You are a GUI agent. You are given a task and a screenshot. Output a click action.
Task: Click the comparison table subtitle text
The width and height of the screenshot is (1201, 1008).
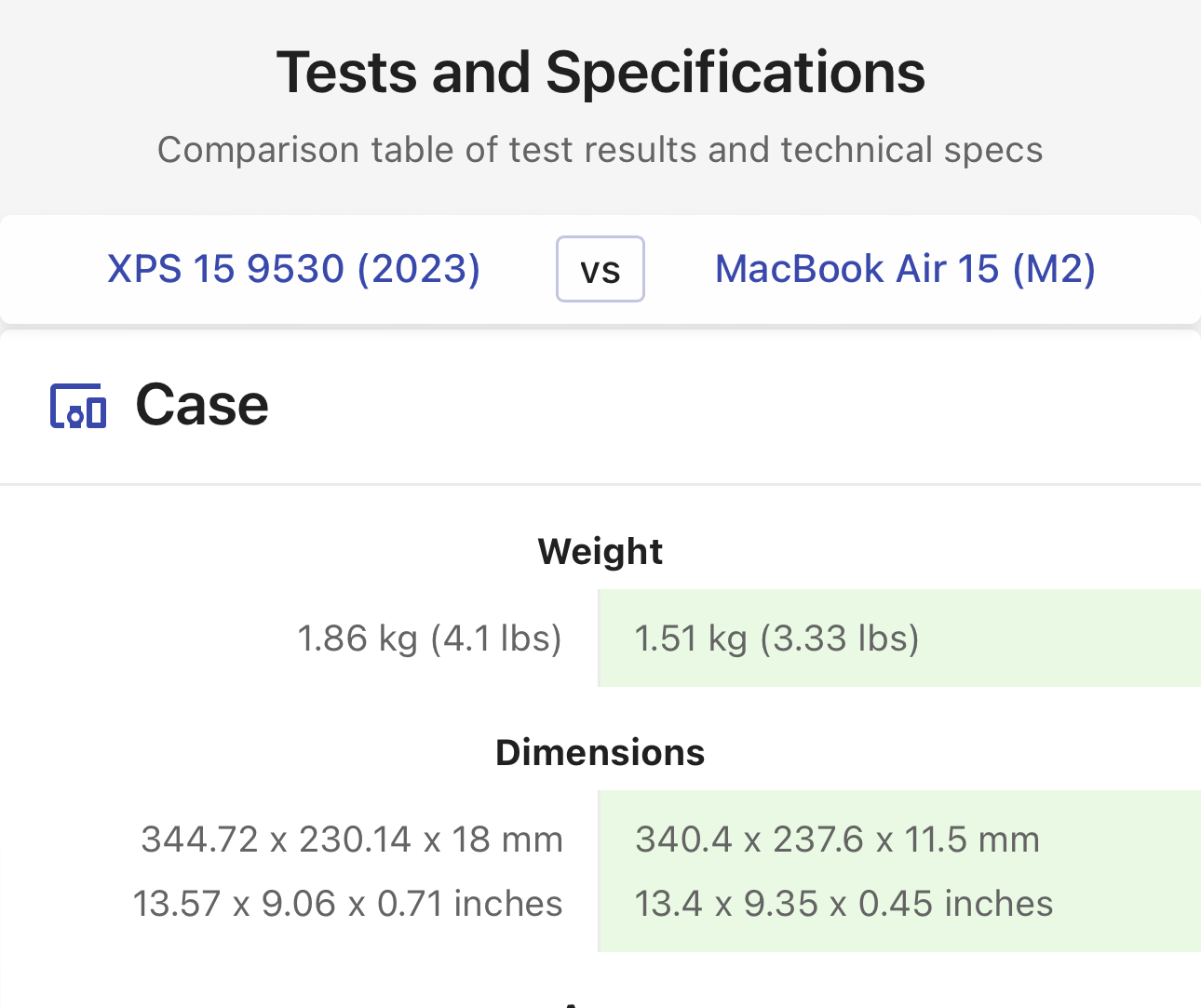point(600,150)
